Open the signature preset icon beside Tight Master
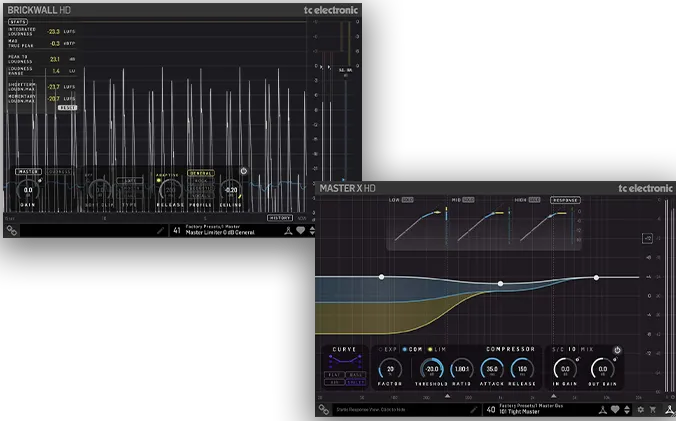The width and height of the screenshot is (676, 421). (x=603, y=409)
